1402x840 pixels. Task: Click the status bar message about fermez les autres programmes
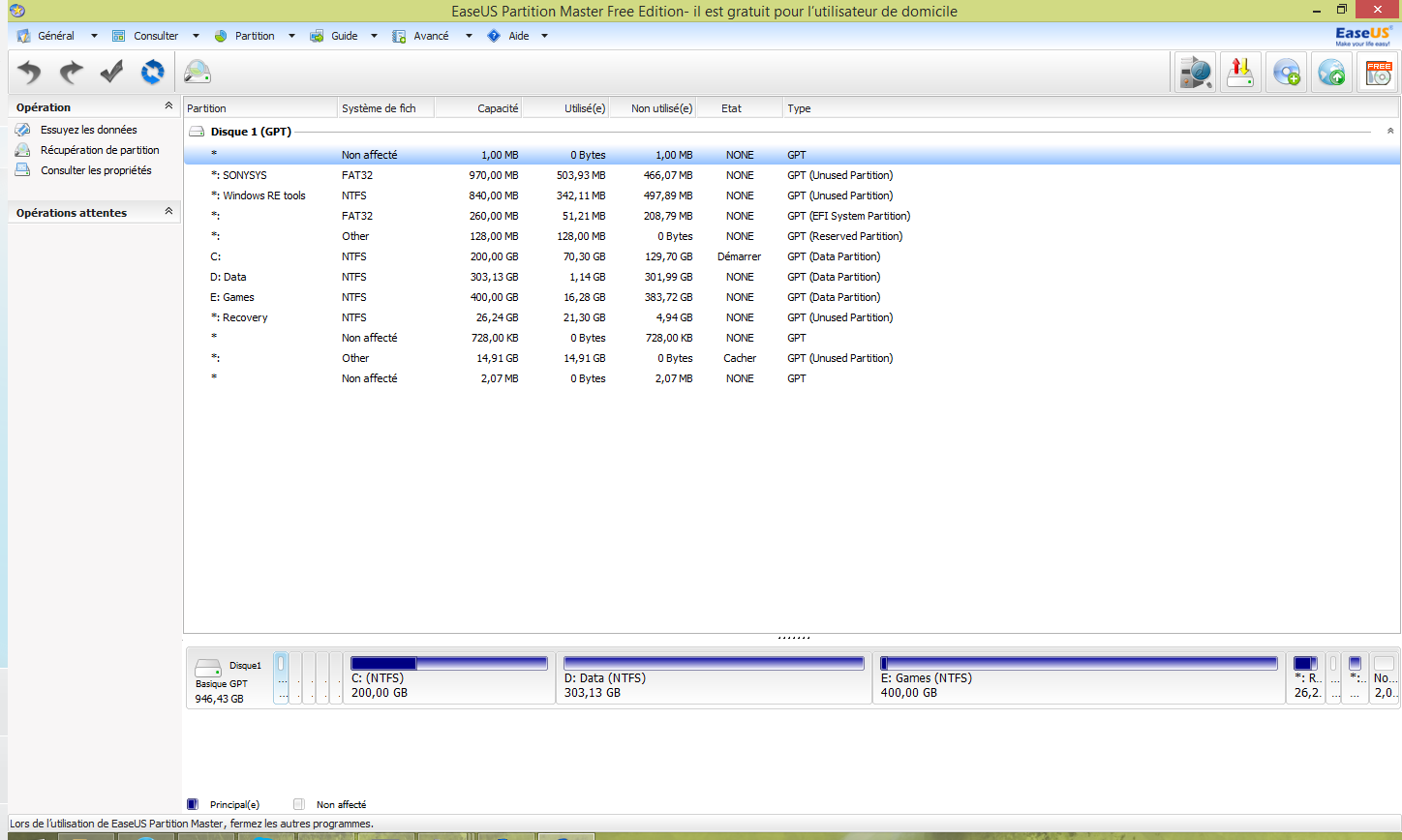[x=192, y=824]
